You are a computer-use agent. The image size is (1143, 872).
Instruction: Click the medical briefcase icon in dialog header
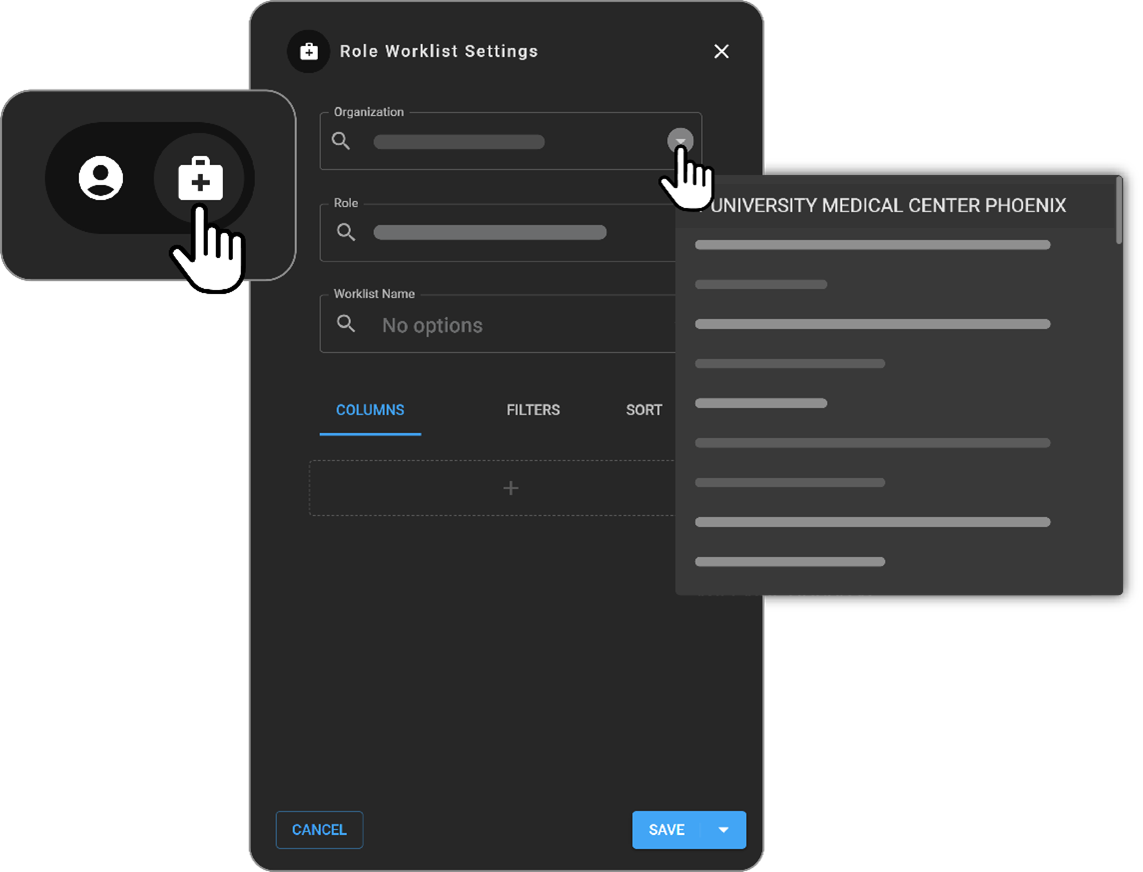(x=308, y=51)
